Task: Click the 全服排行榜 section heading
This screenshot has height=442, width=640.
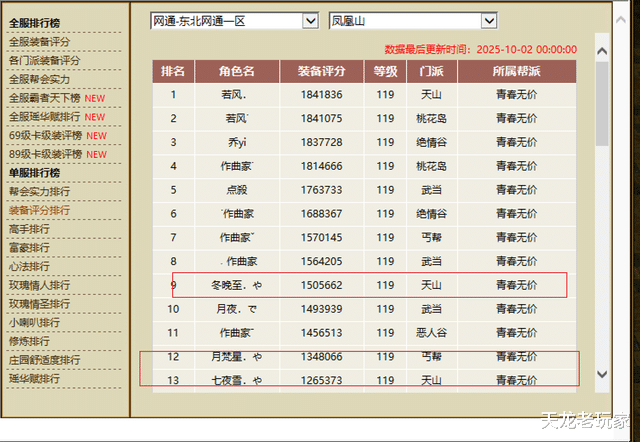Action: coord(35,23)
